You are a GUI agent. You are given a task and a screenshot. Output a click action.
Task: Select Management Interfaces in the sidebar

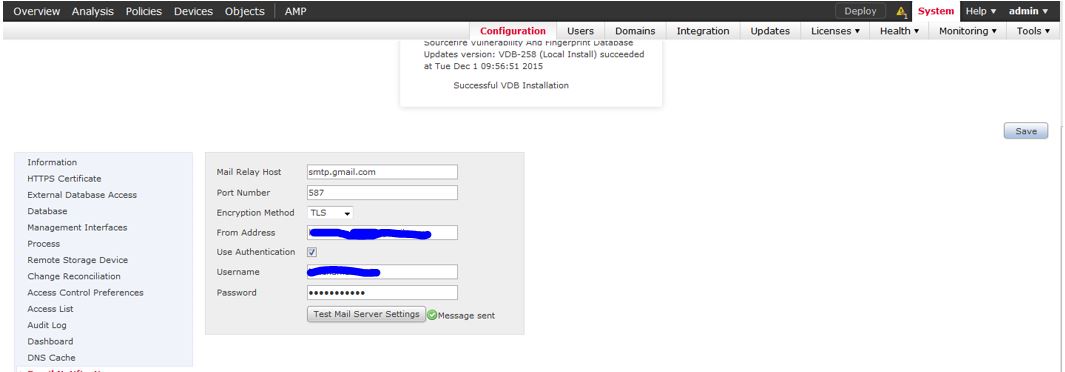77,227
